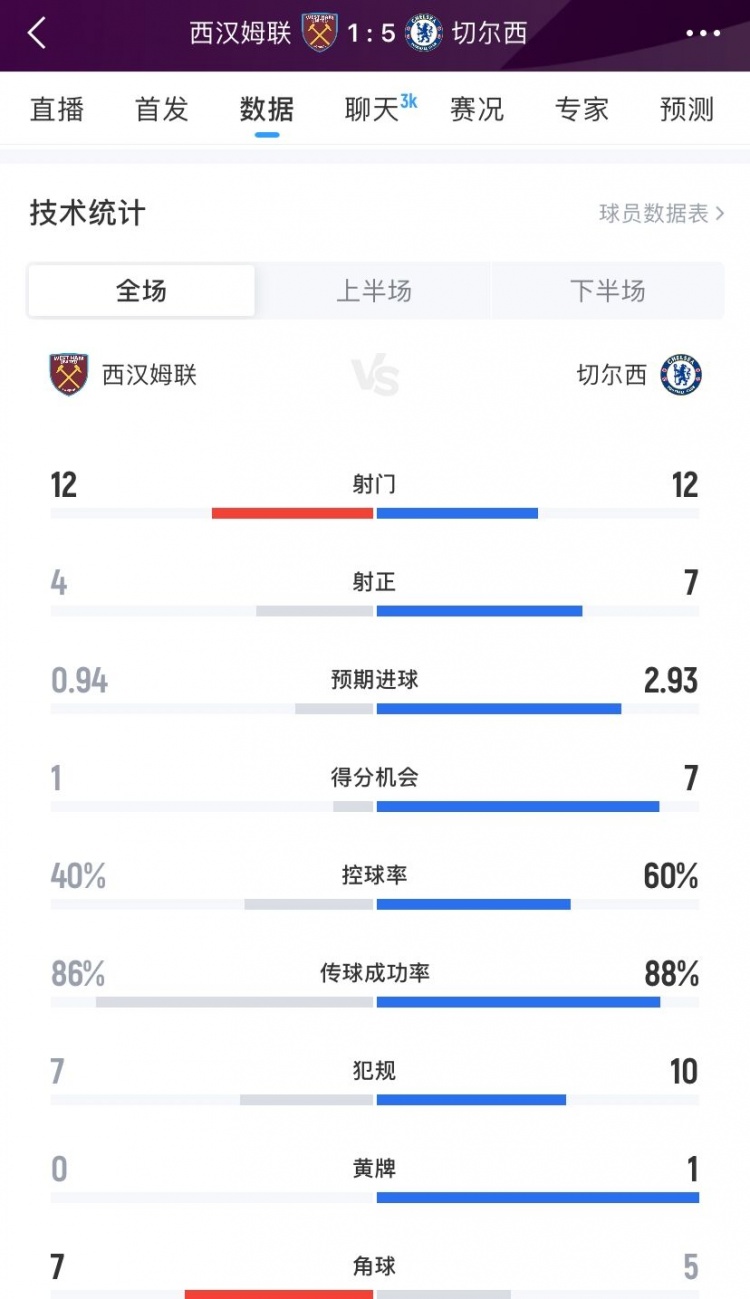Open the 预测 predictions tab
Viewport: 750px width, 1299px height.
684,110
